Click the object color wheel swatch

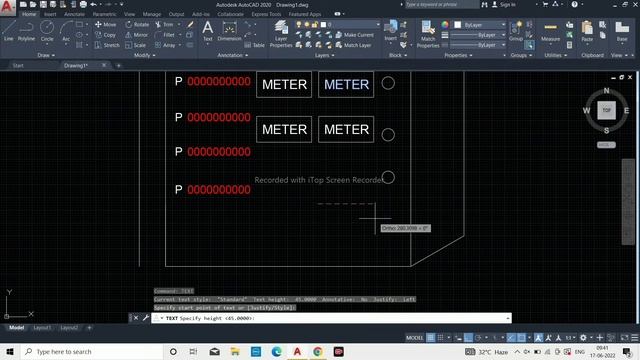(445, 24)
